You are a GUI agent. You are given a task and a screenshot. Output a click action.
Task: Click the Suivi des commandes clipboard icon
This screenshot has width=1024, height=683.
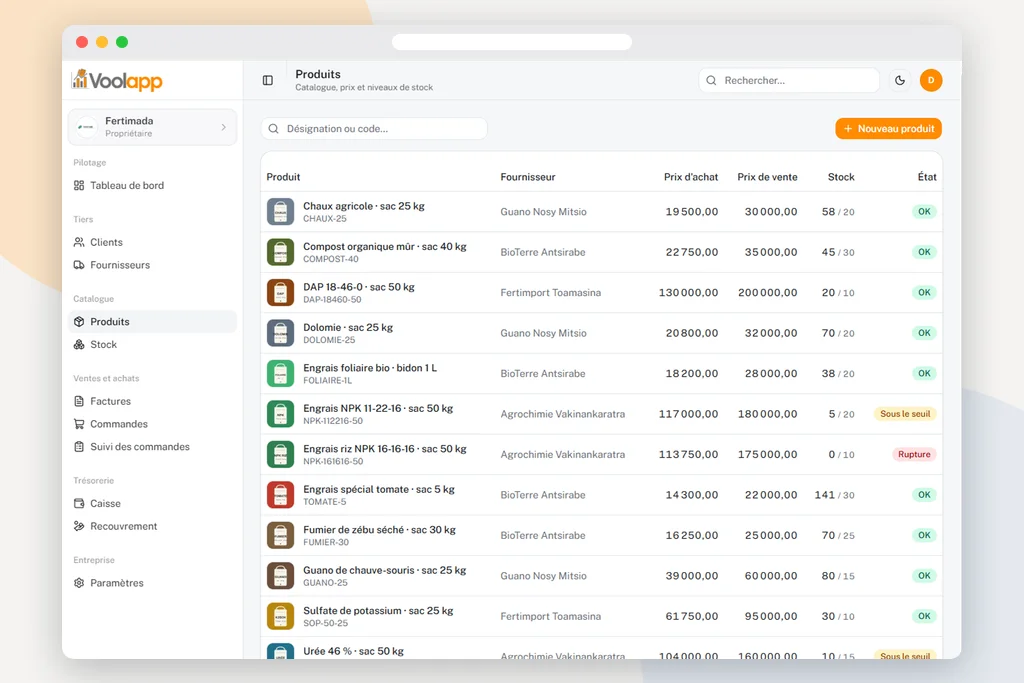(79, 447)
